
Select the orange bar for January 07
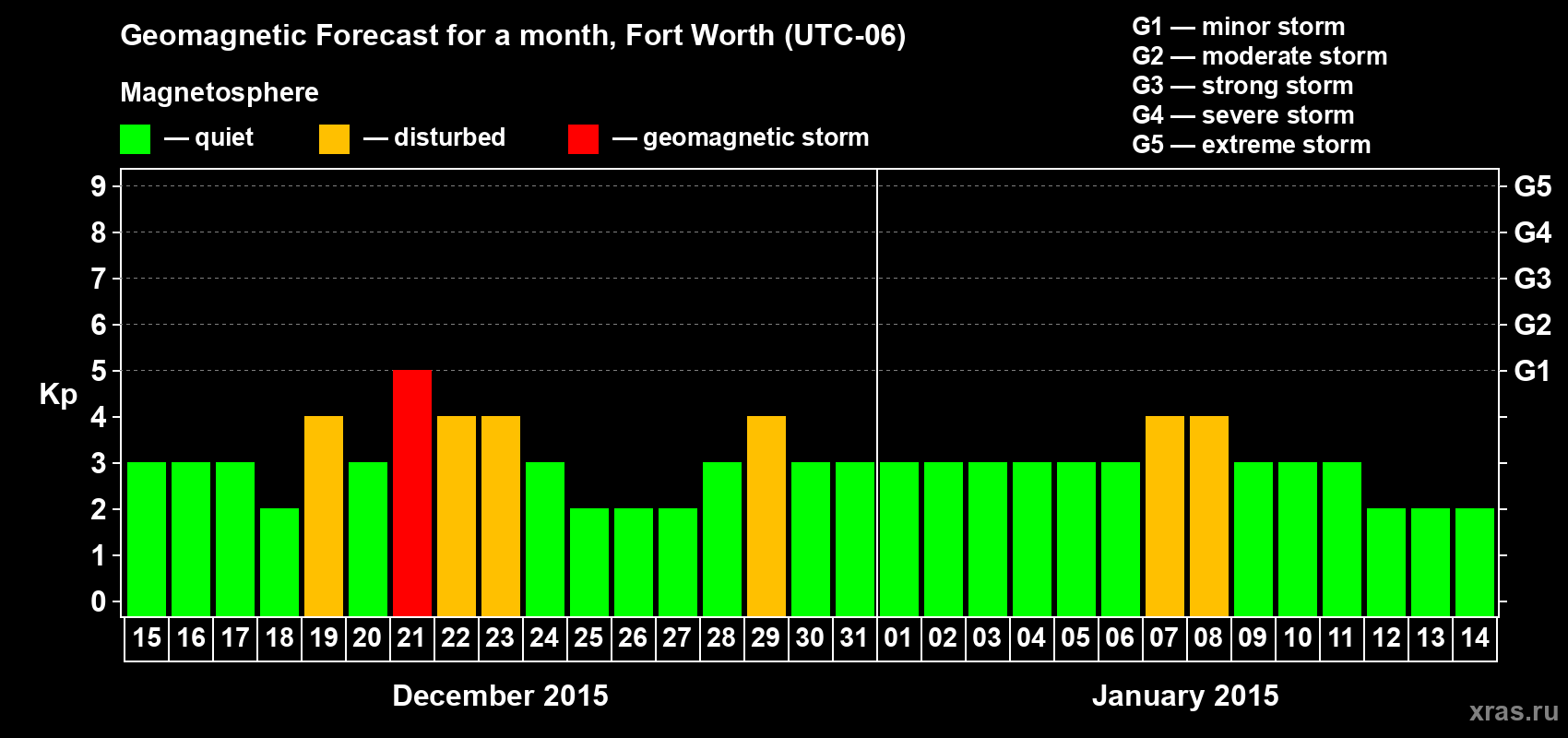tap(1165, 516)
